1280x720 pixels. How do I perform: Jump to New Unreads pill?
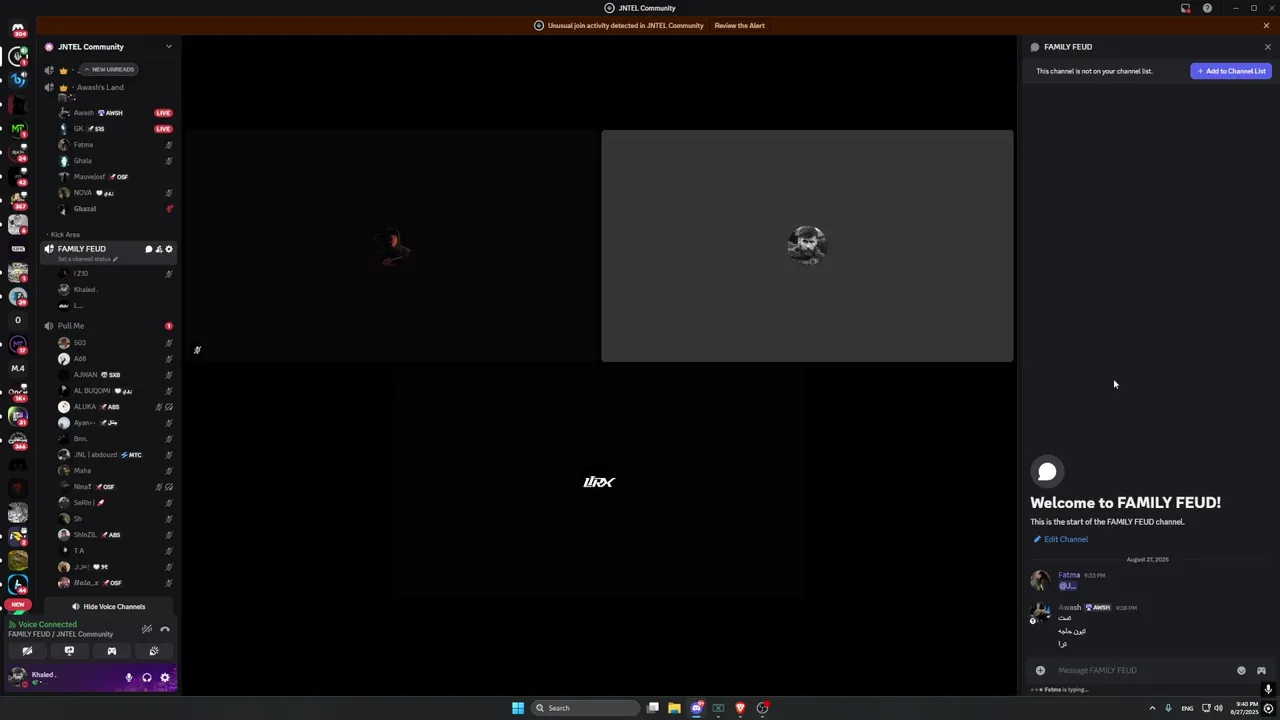coord(109,70)
